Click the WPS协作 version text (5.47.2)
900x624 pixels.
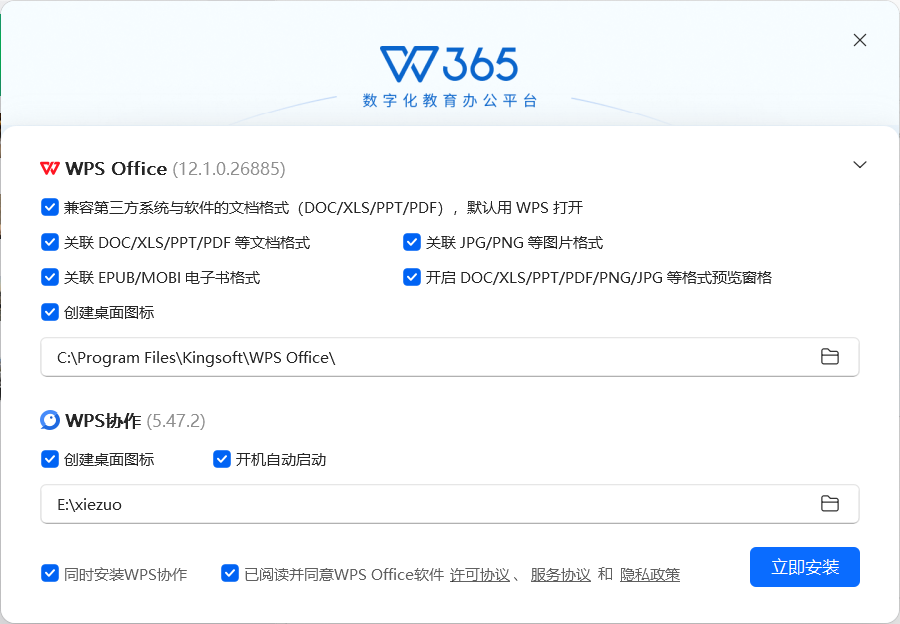[x=176, y=421]
